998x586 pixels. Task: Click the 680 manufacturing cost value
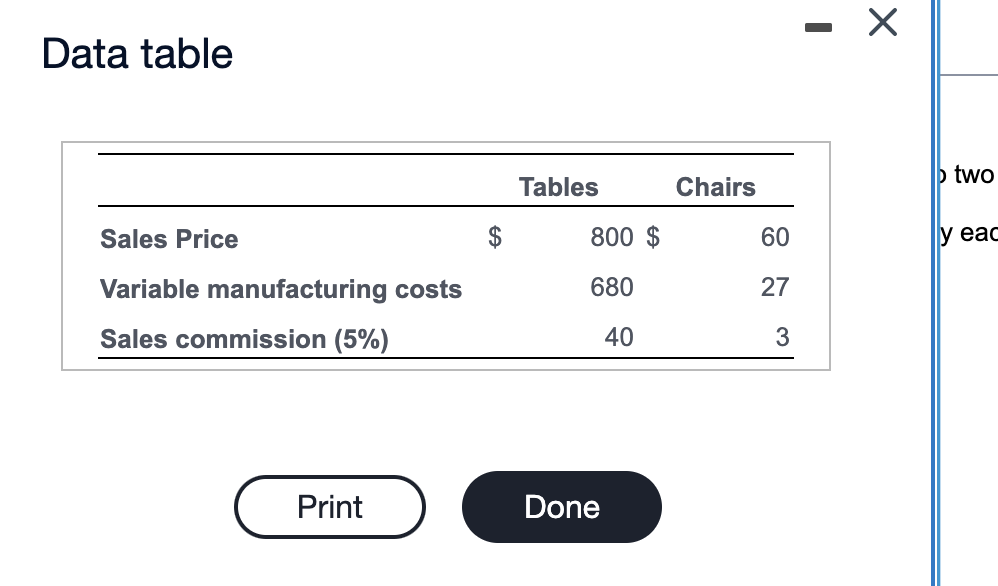(611, 287)
